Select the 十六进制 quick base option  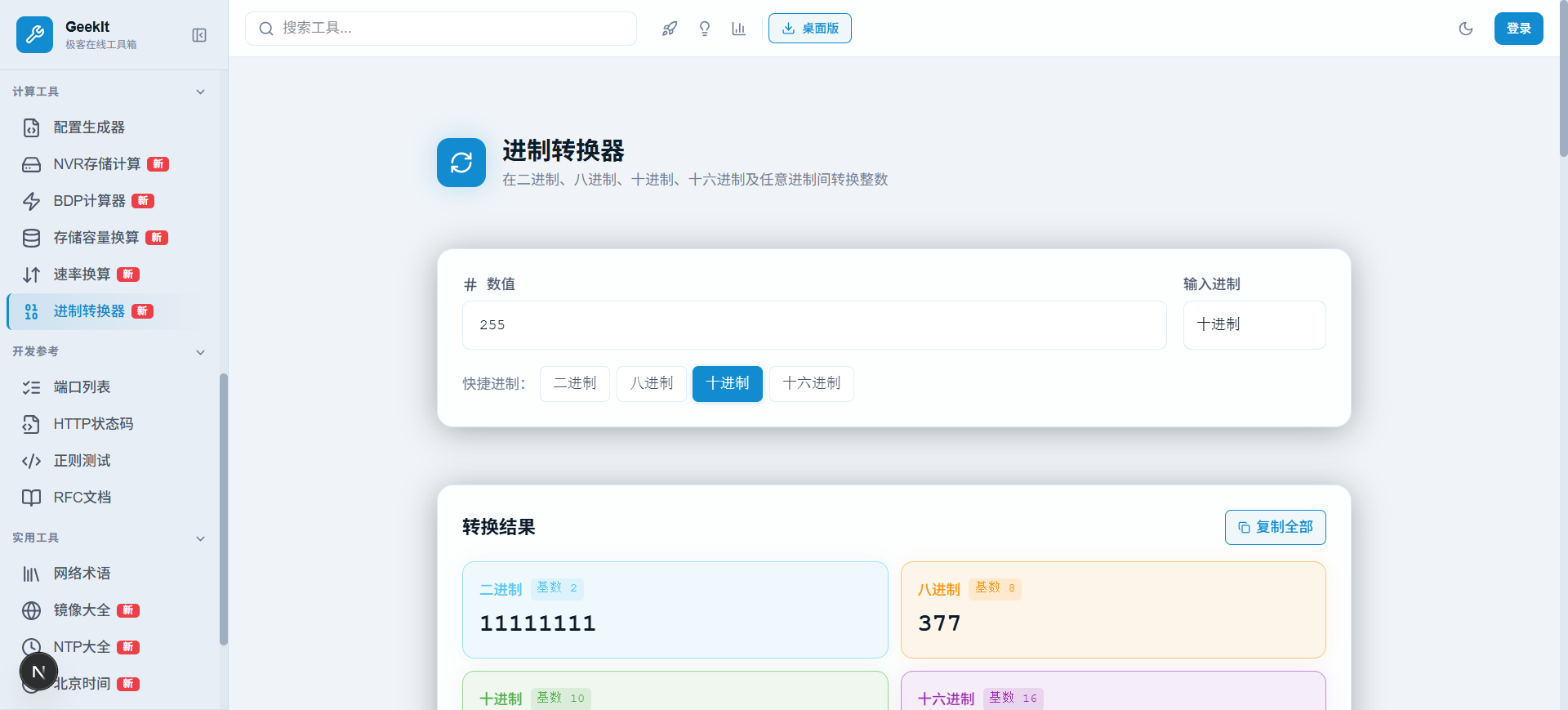(x=812, y=384)
